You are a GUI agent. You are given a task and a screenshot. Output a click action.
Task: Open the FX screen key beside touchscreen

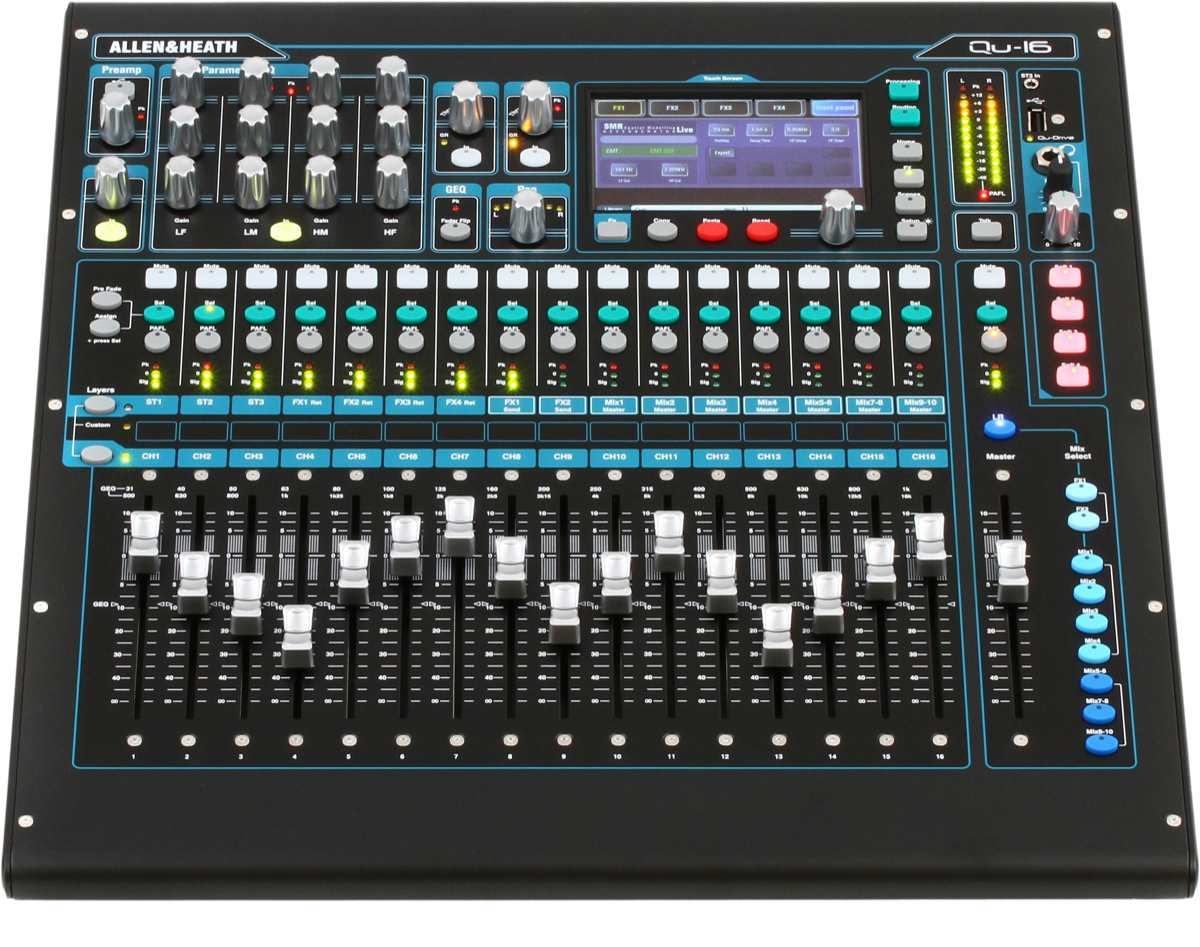[x=908, y=177]
